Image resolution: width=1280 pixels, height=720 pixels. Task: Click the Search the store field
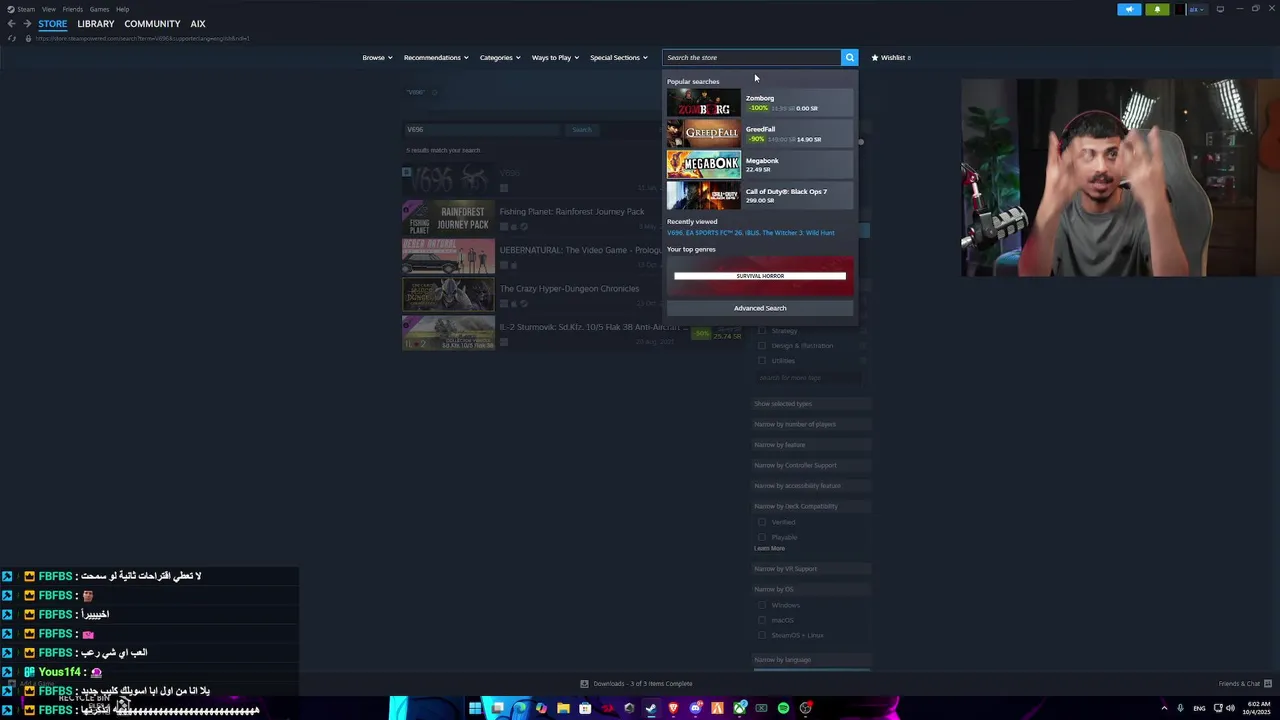point(752,57)
